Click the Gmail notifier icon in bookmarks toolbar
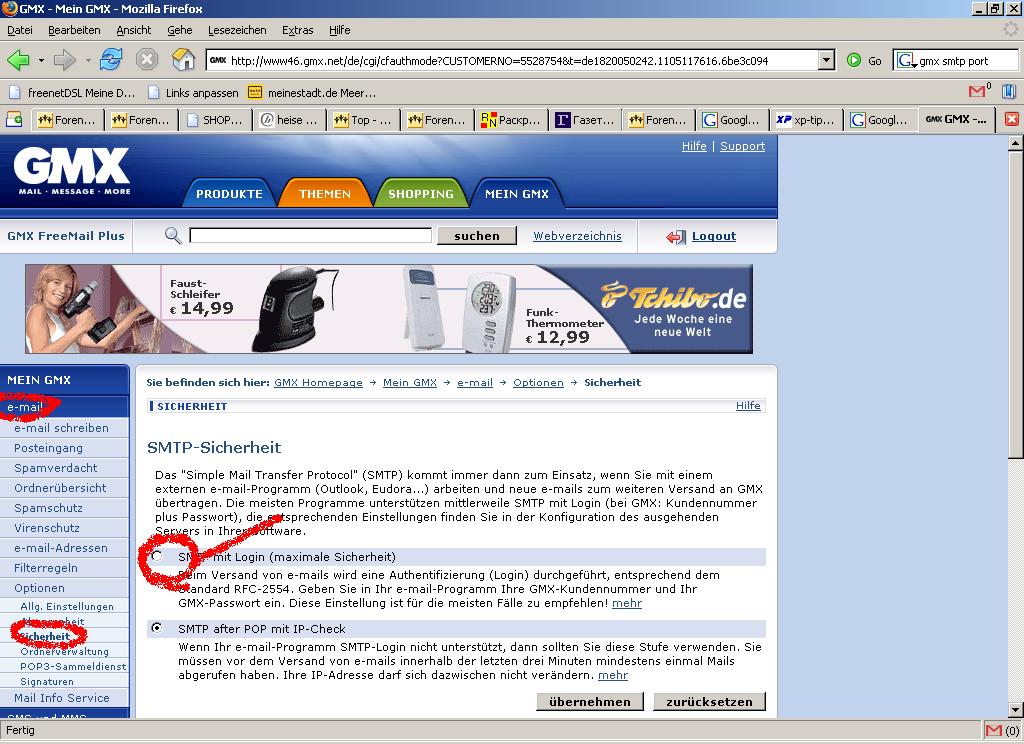The image size is (1024, 744). click(x=978, y=91)
